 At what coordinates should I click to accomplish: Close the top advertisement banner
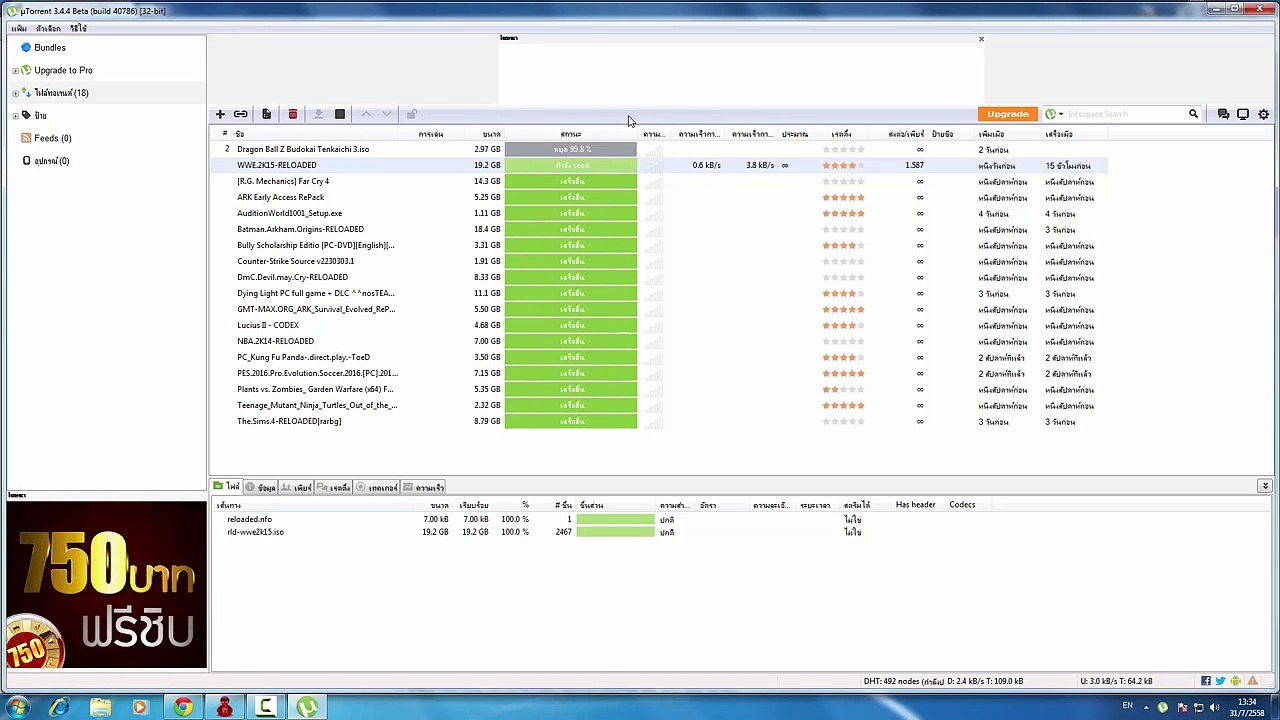[x=981, y=39]
